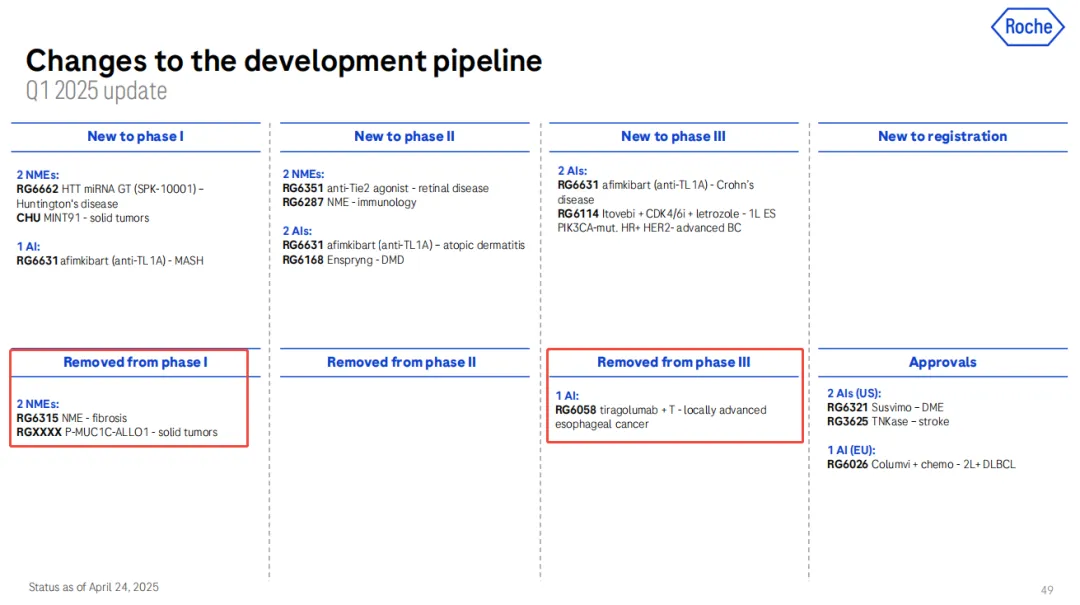This screenshot has height=605, width=1080.
Task: Click the 'esophageal cancer' text line
Action: tap(602, 424)
